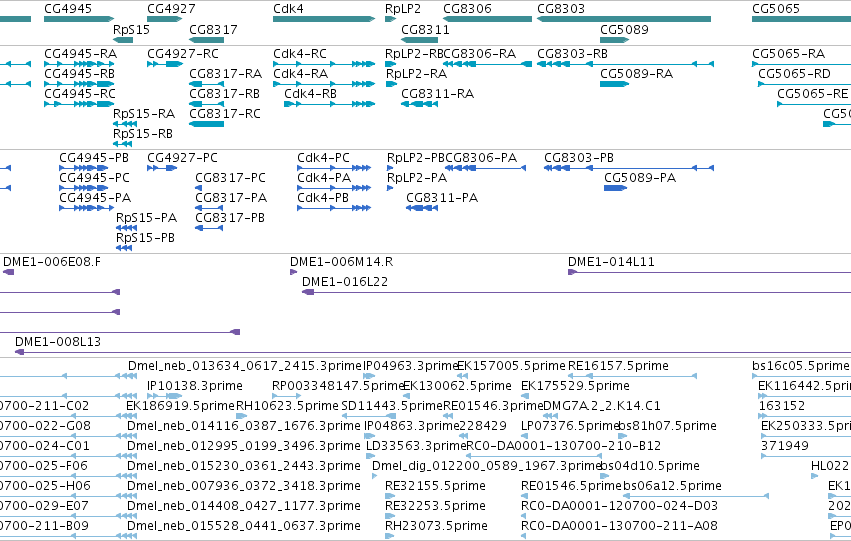Select BAC end DME1-006M14.R label
Viewport: 851px width, 541px height.
pos(341,262)
